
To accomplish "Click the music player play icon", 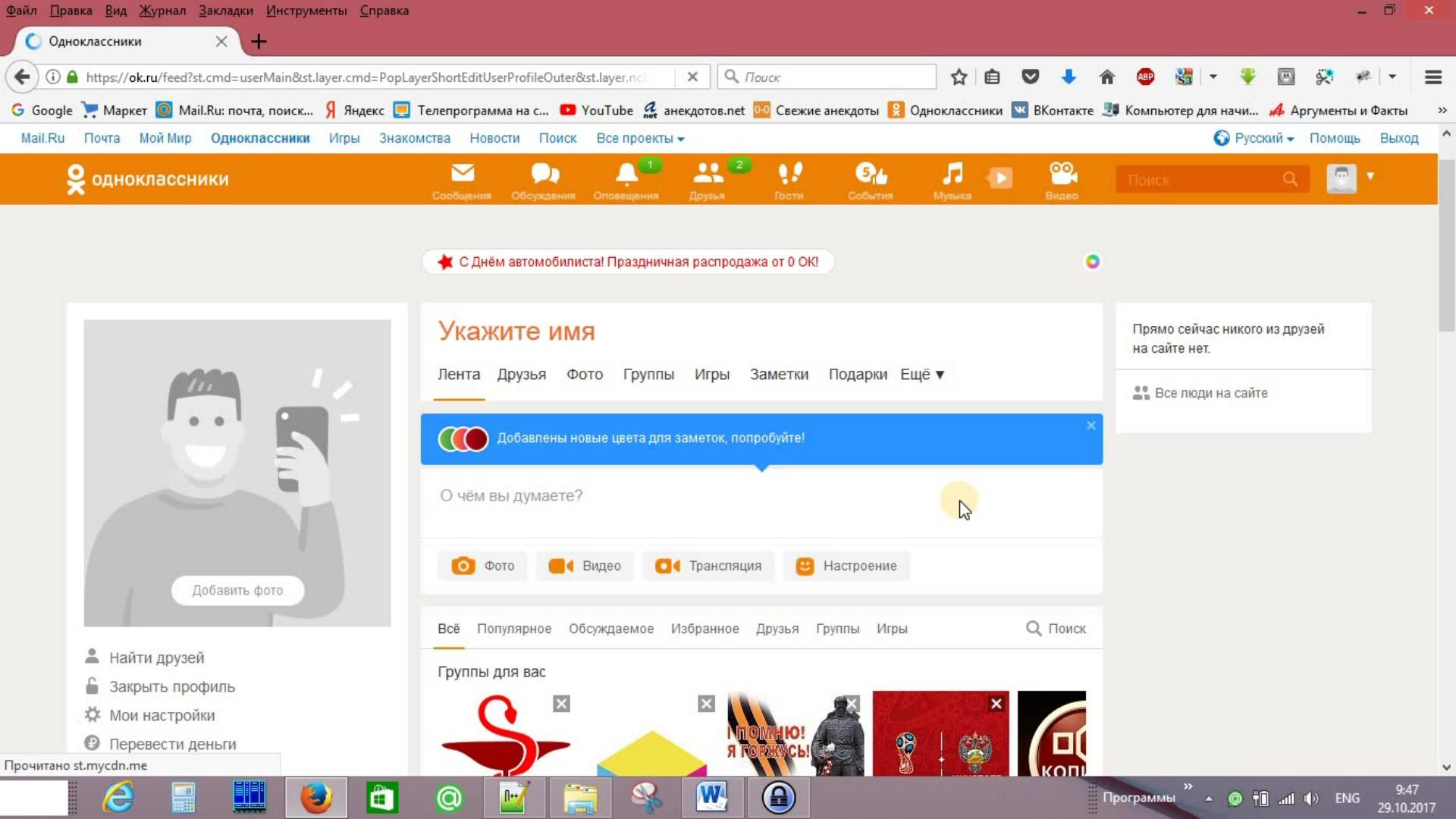I will point(1001,178).
